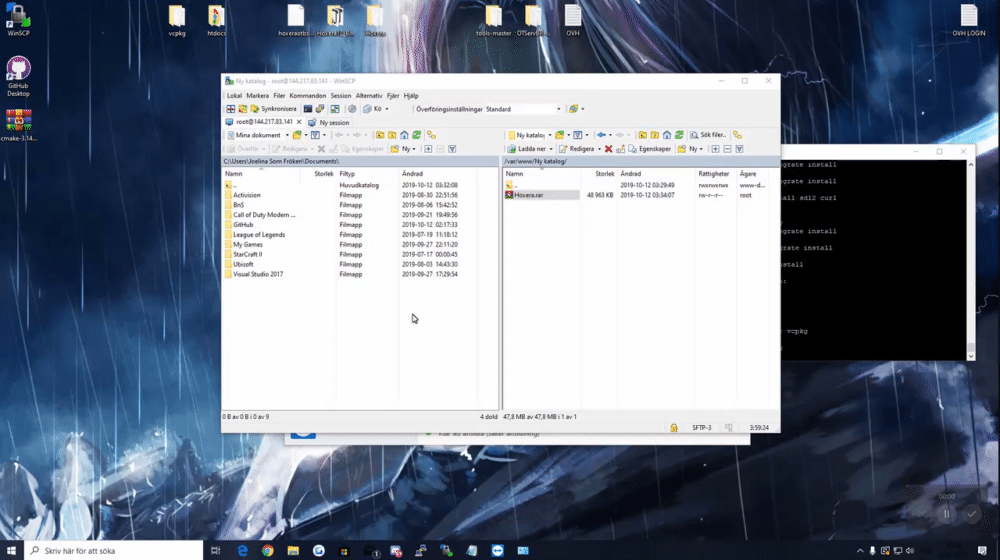The height and width of the screenshot is (560, 1000).
Task: Refresh the remote panel
Action: (x=679, y=135)
